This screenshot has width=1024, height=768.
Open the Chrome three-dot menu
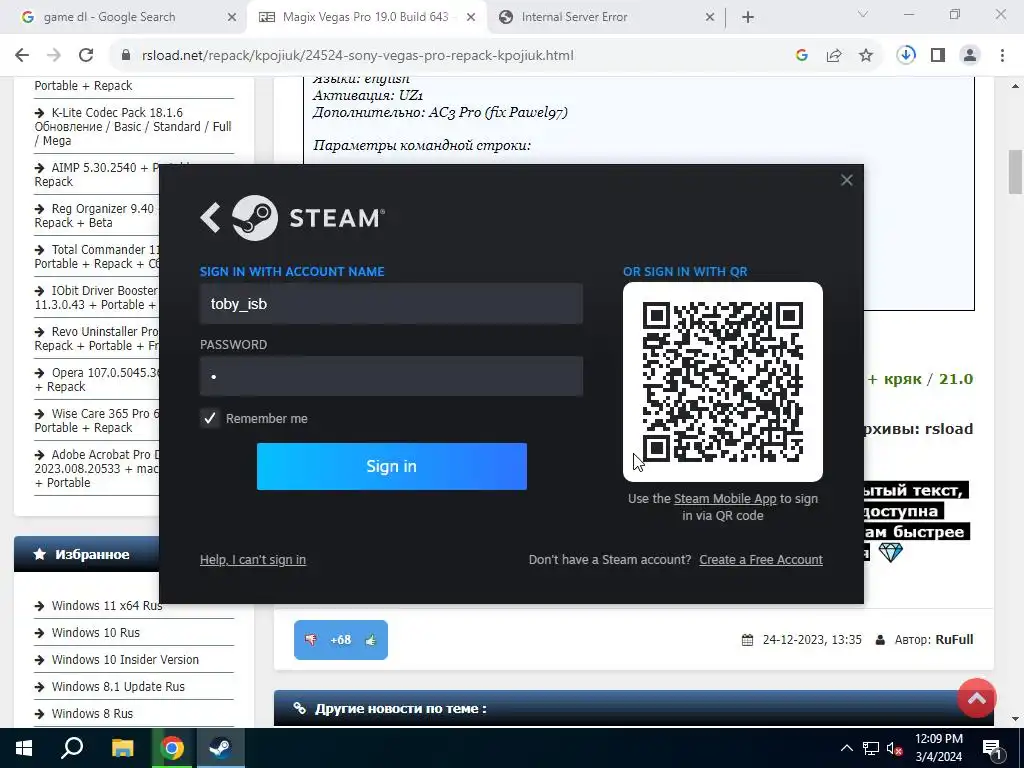click(1002, 56)
